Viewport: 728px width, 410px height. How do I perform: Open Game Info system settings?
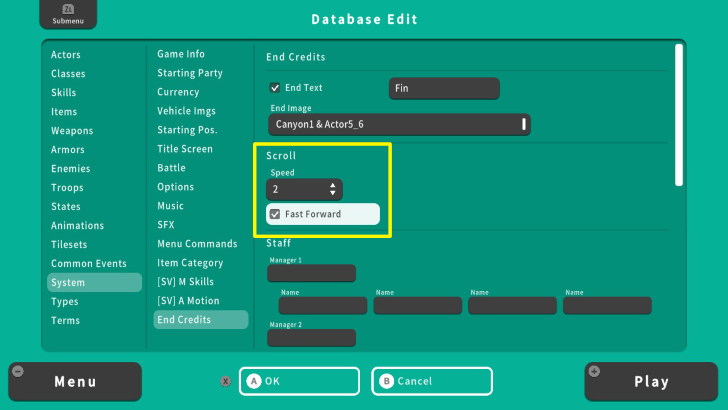coord(181,54)
